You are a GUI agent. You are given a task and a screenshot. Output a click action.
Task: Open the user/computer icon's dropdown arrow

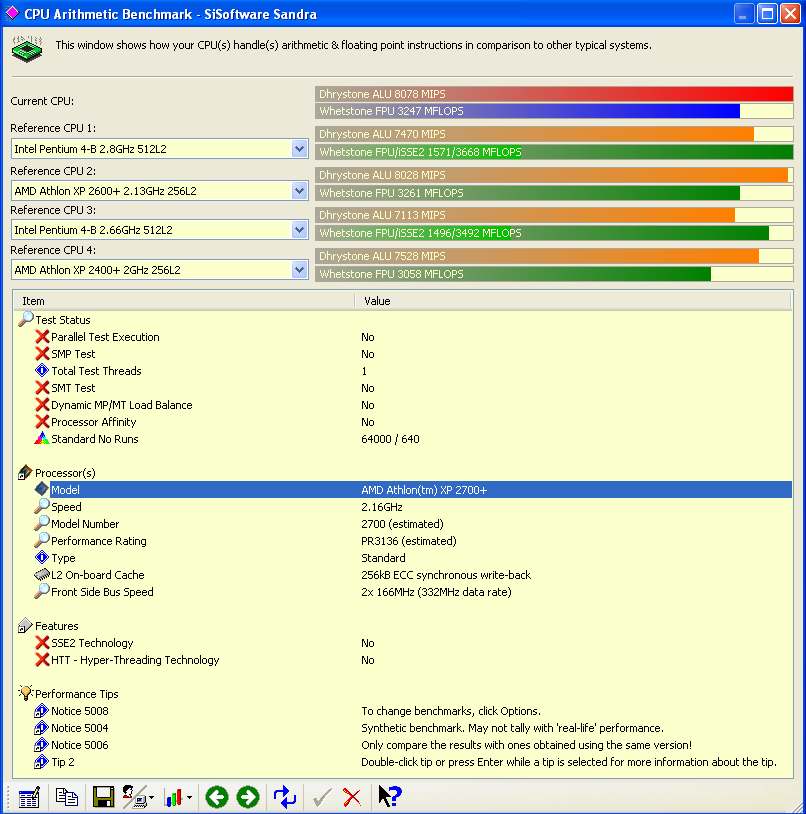point(152,797)
